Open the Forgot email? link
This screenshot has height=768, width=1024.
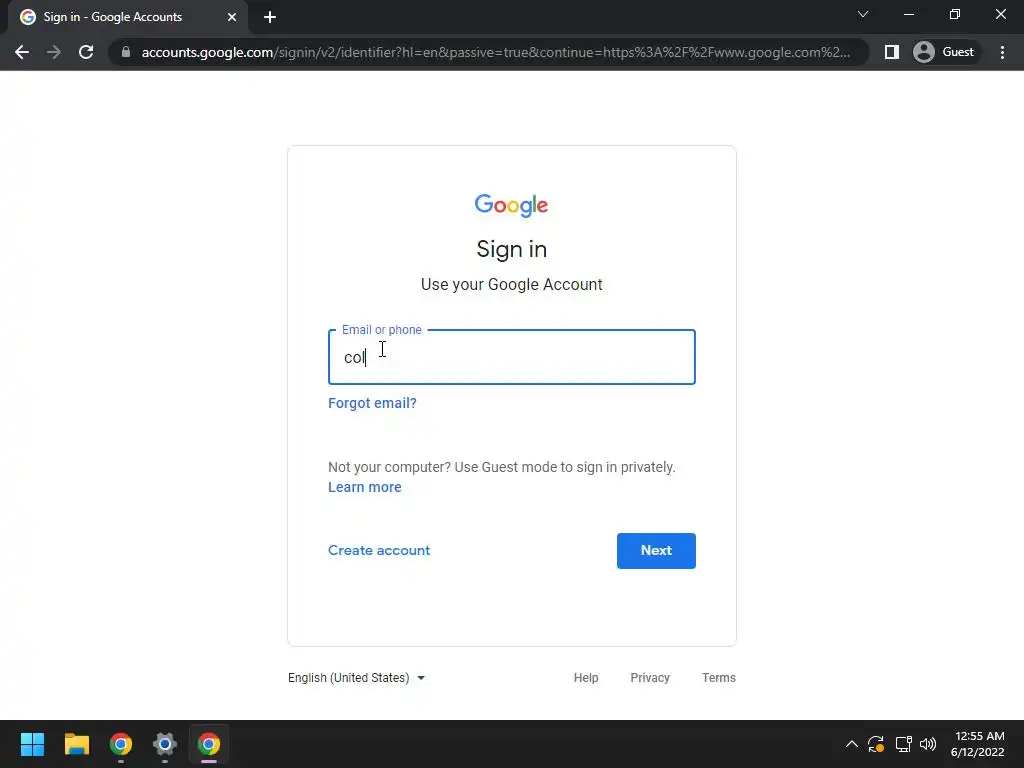[x=372, y=403]
